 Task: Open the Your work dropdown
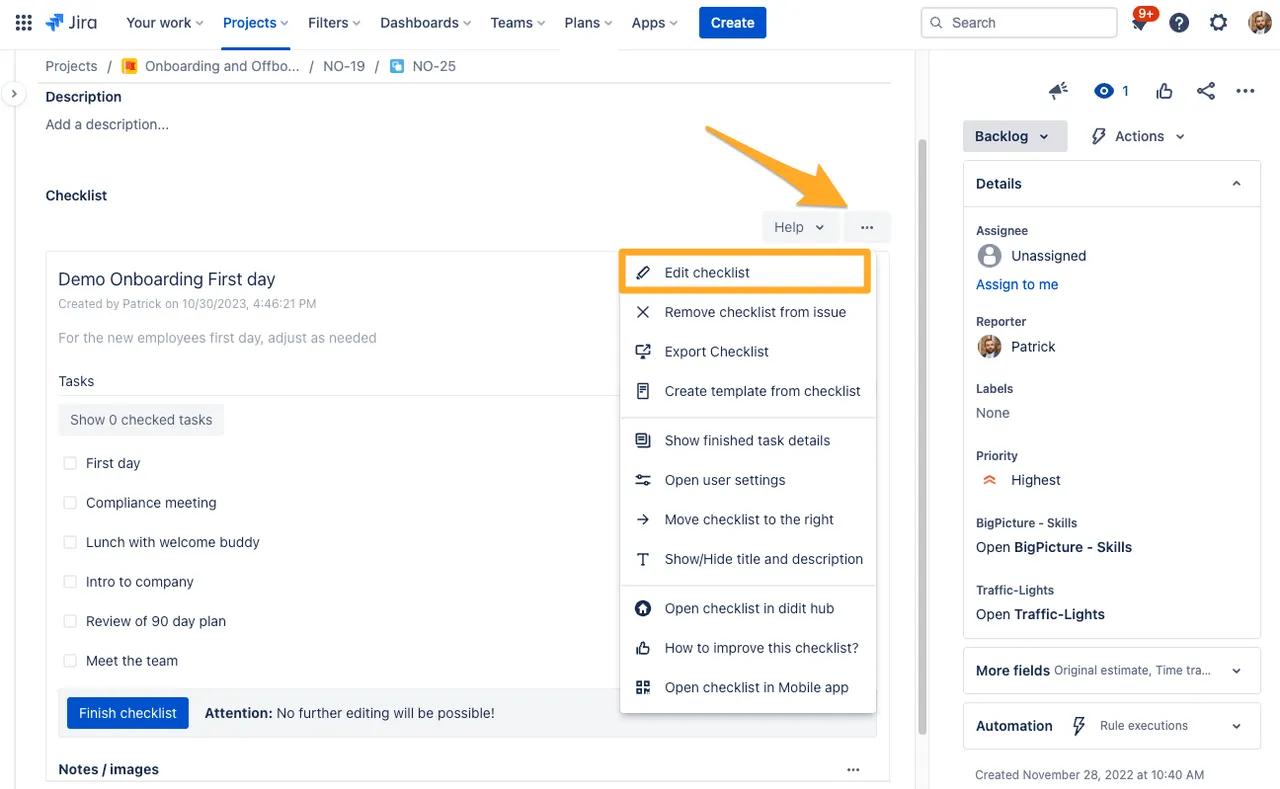point(165,22)
